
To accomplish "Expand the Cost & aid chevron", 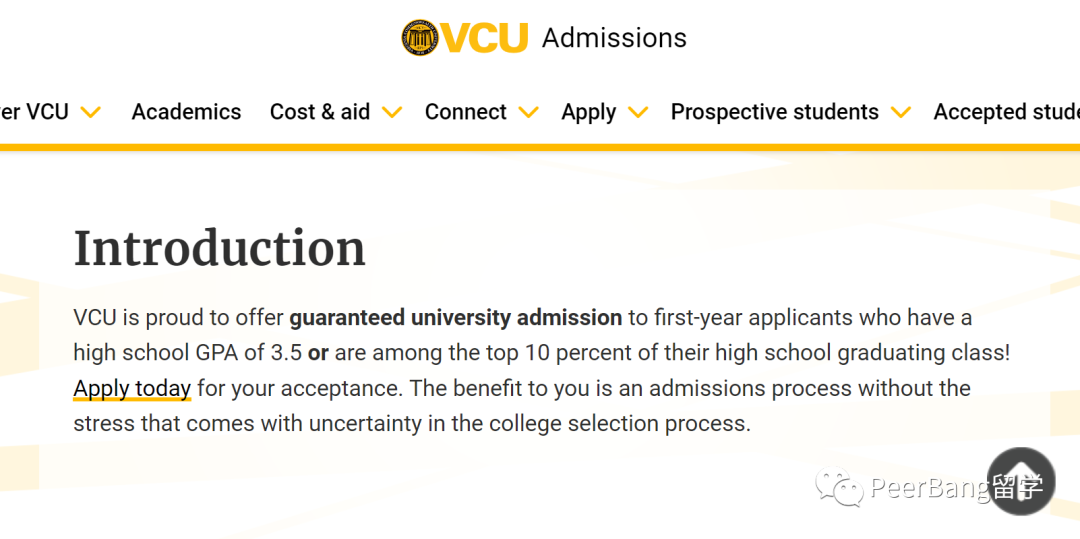I will coord(392,112).
